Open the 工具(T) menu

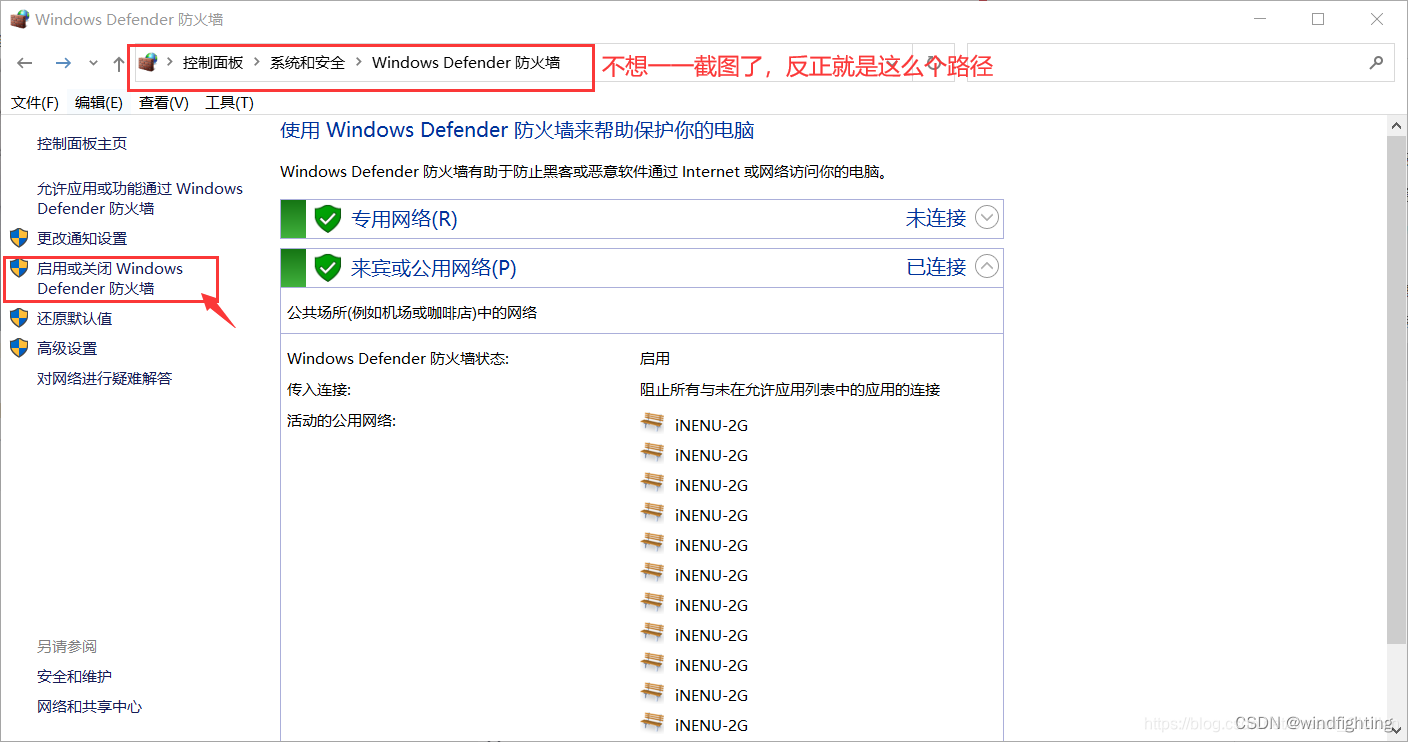point(229,102)
